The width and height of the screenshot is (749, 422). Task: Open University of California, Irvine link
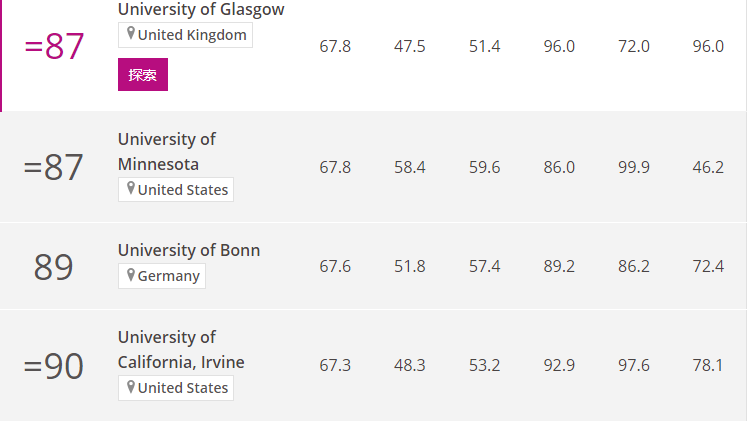[x=181, y=349]
